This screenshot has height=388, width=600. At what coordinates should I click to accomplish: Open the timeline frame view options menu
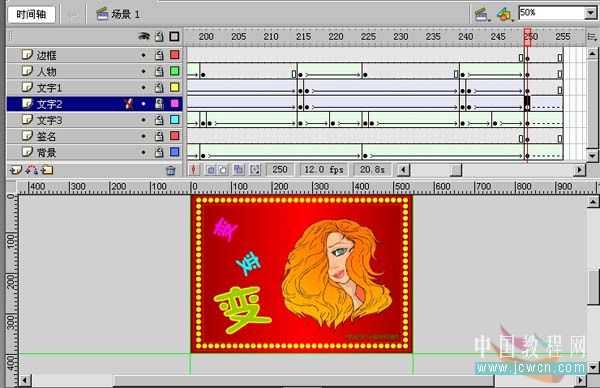(x=592, y=37)
